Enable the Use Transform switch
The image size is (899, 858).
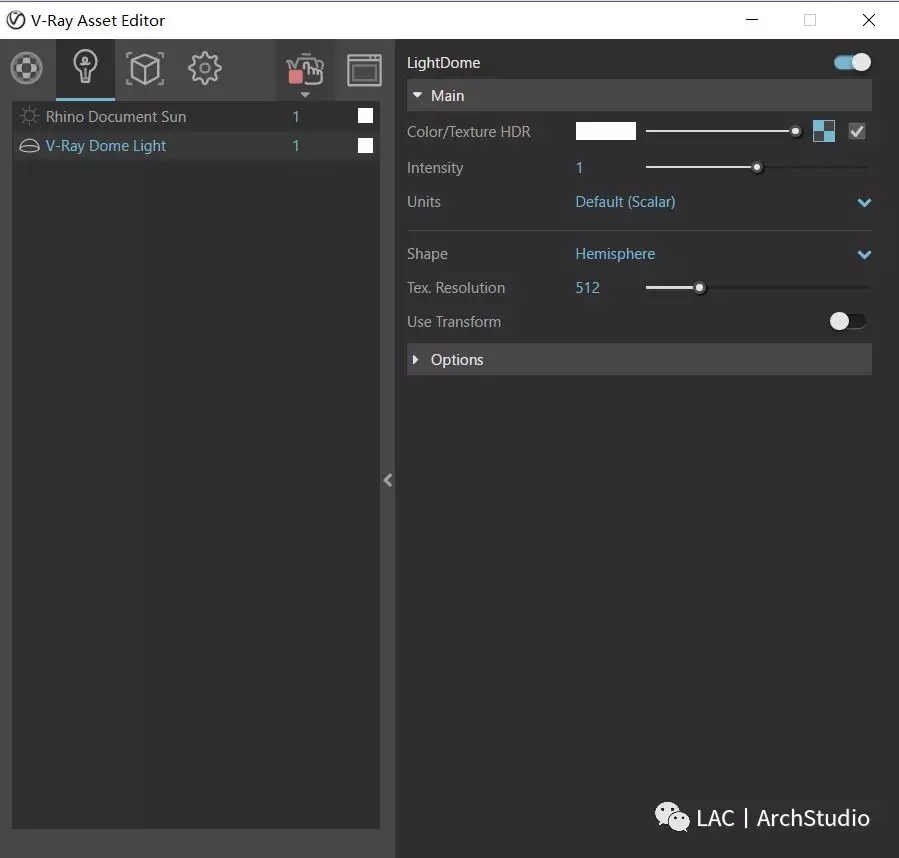point(847,321)
